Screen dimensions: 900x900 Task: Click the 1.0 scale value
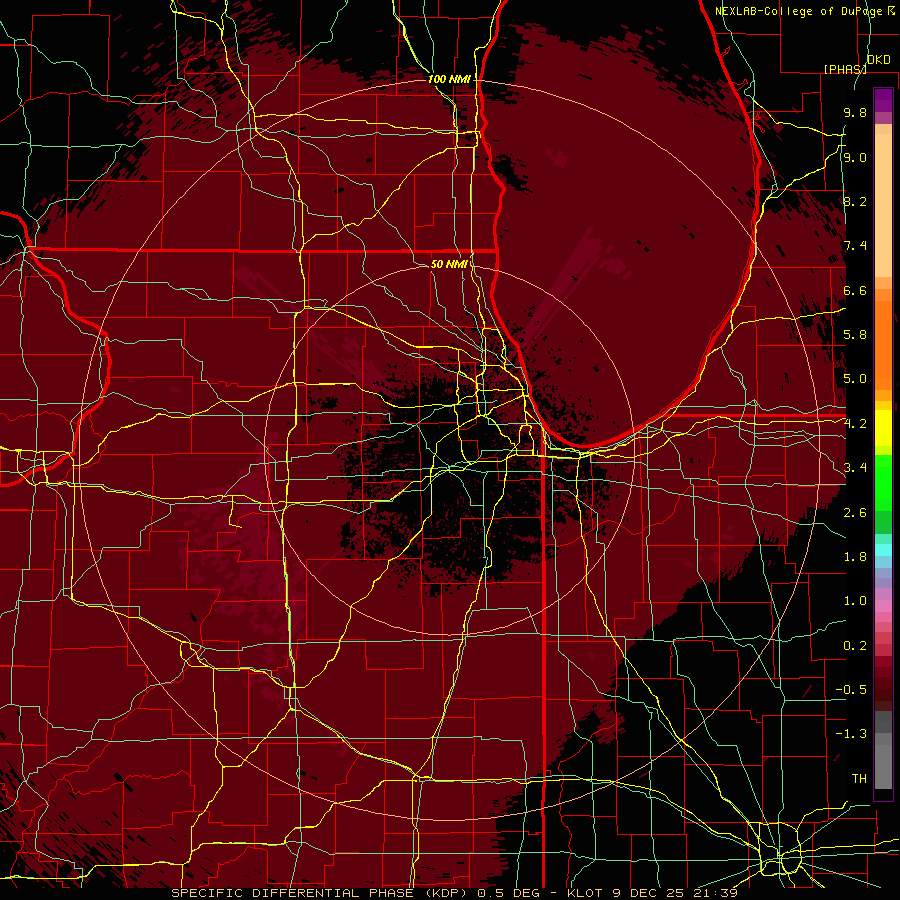point(855,601)
